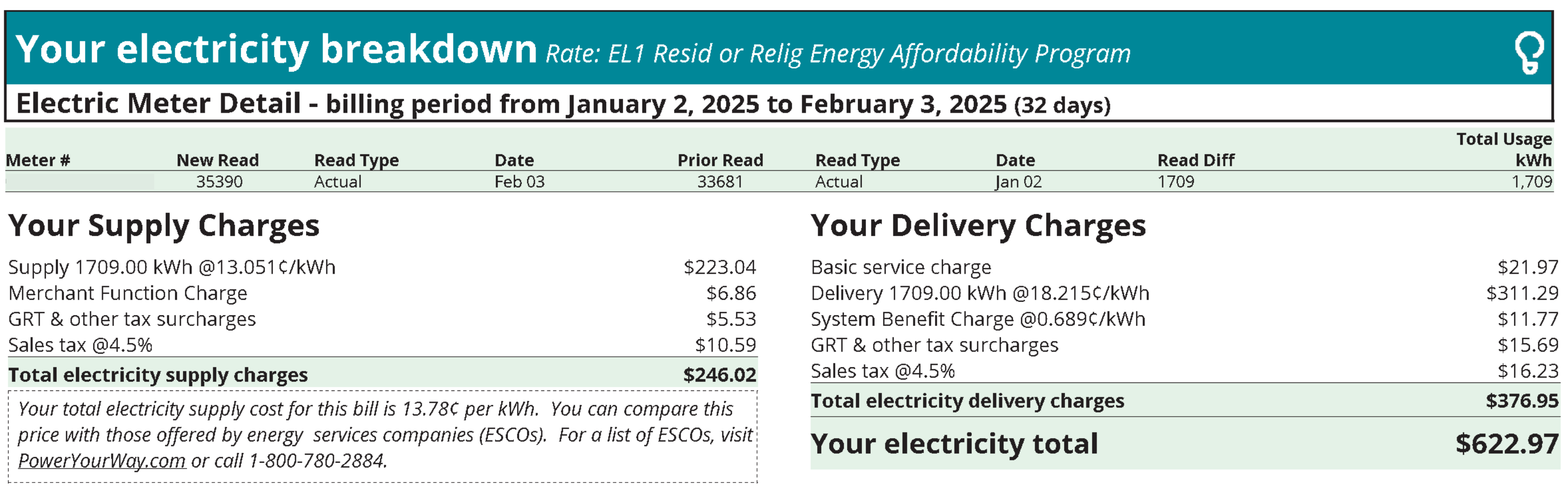Image resolution: width=1568 pixels, height=495 pixels.
Task: Select the redacted meter number field
Action: 80,181
